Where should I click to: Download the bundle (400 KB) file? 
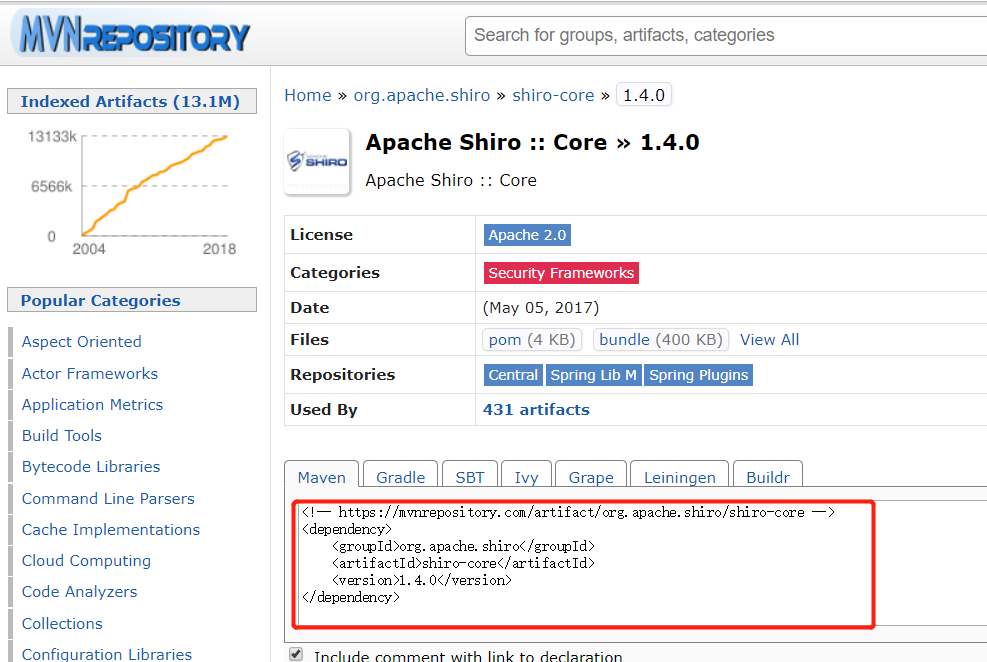661,340
